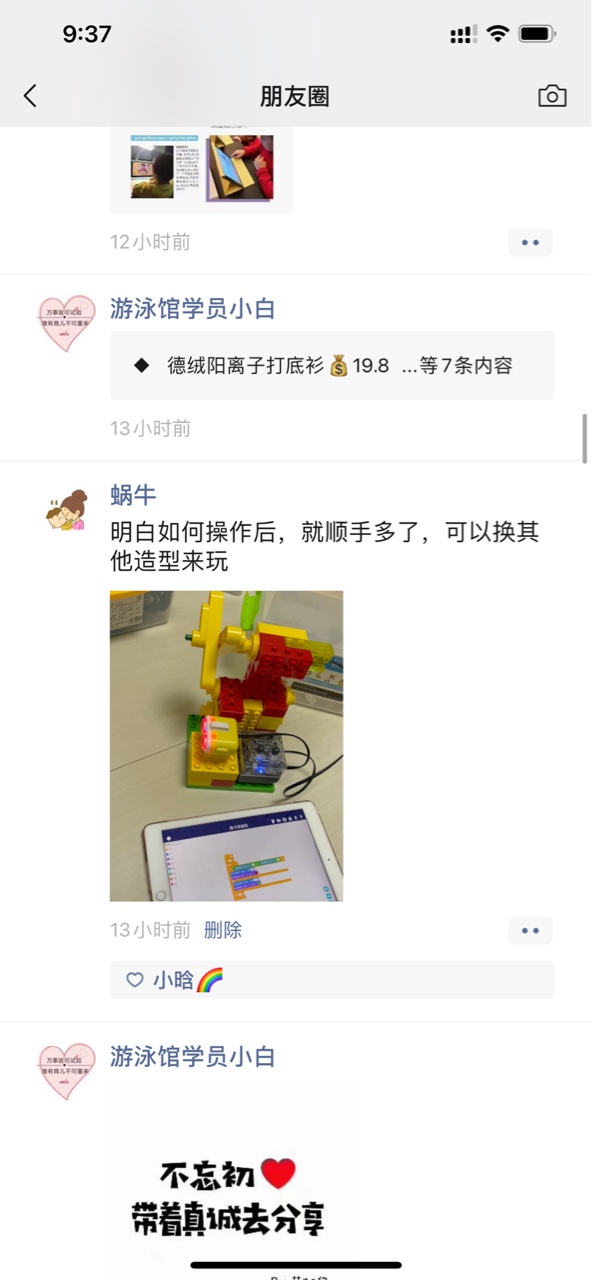Screen dimensions: 592x1280
Task: Open first 游泳馆学员小白 name link
Action: point(193,309)
